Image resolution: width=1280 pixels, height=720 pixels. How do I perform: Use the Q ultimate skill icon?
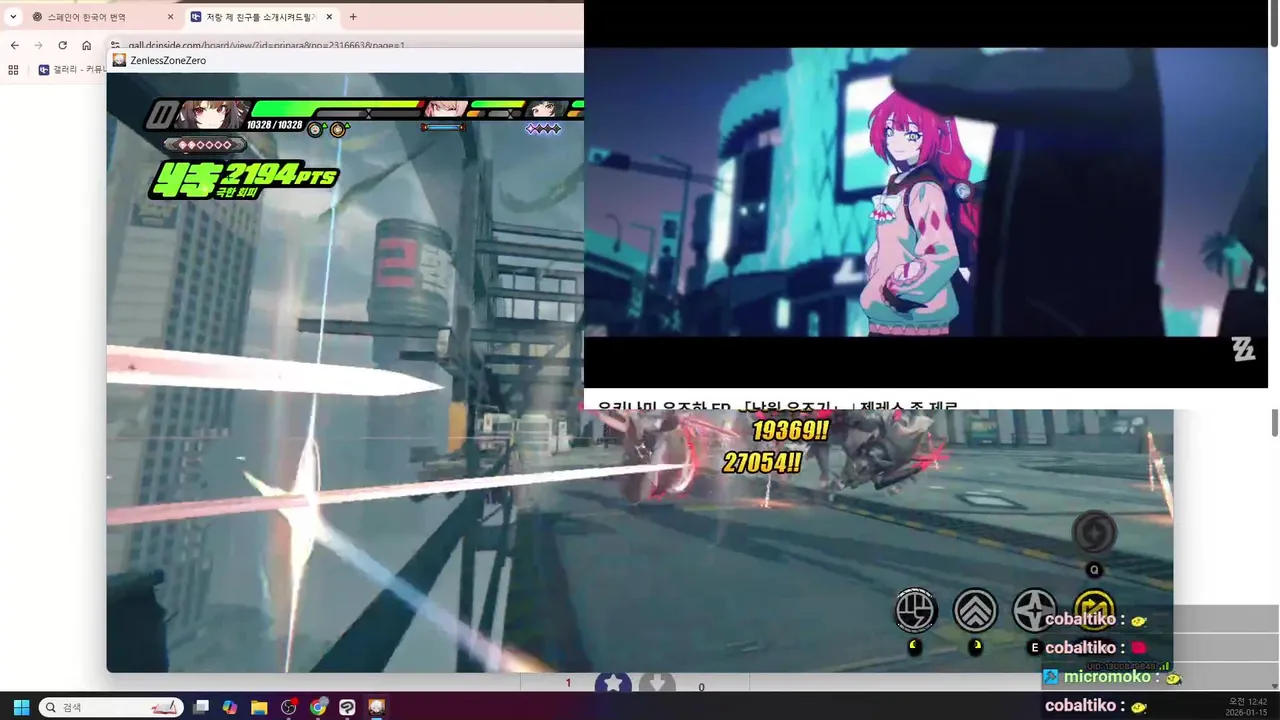1094,532
